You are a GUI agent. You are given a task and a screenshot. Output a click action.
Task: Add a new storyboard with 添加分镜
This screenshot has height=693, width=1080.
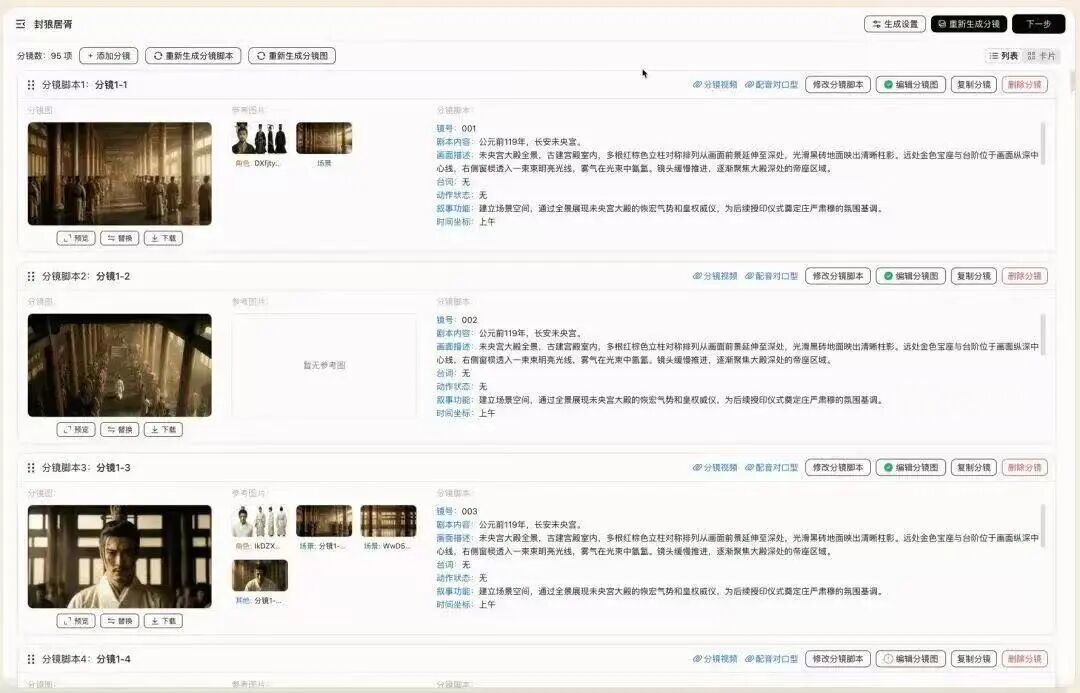pos(109,56)
